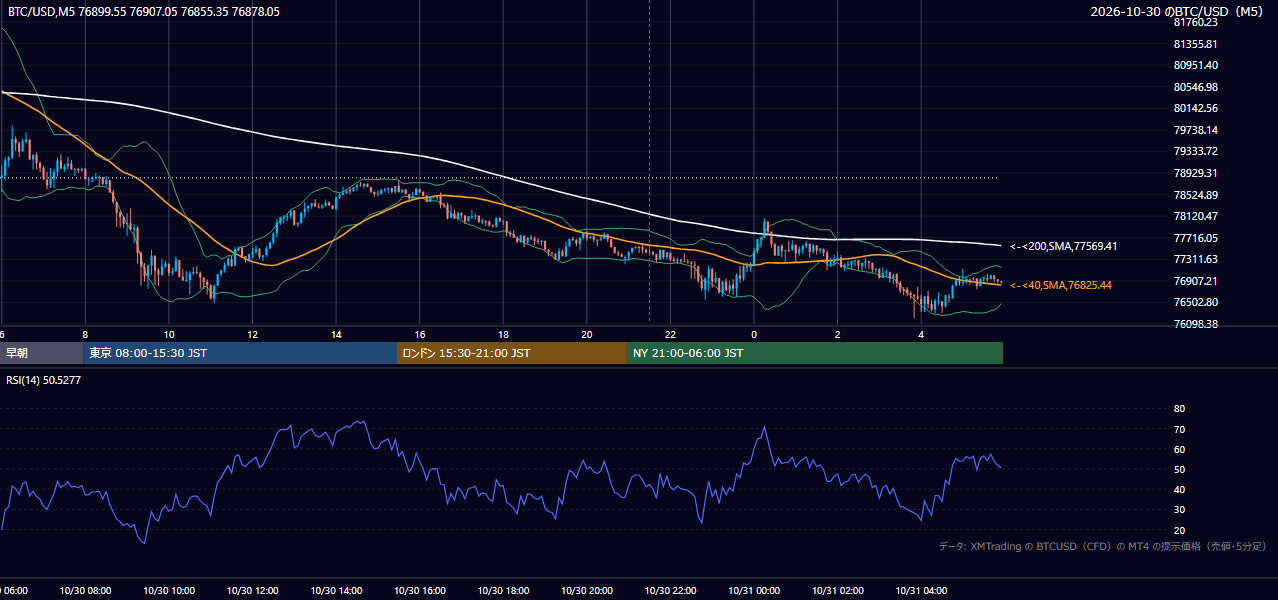Click price axis value 77311.63
Screen dimensions: 1278x600
(x=1195, y=259)
